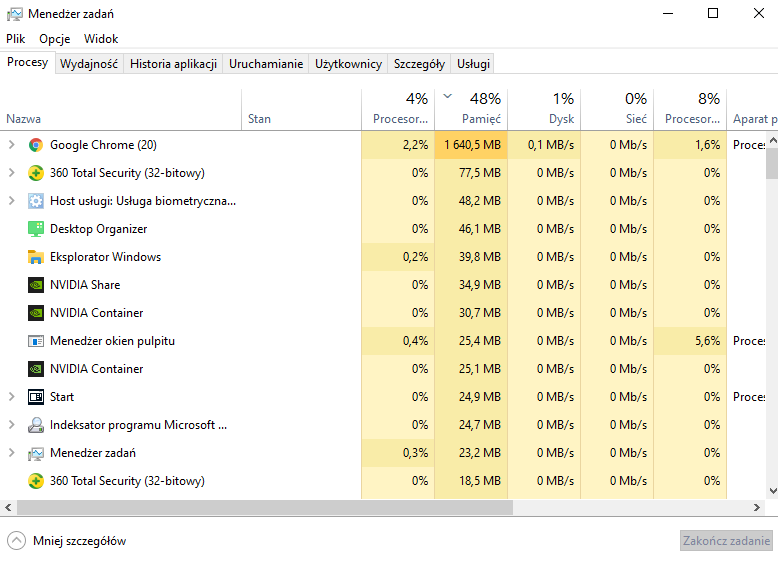Open the Opcje menu
This screenshot has width=778, height=562.
55,39
